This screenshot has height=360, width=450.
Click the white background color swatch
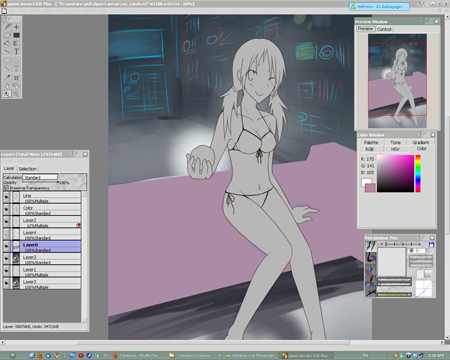366,182
